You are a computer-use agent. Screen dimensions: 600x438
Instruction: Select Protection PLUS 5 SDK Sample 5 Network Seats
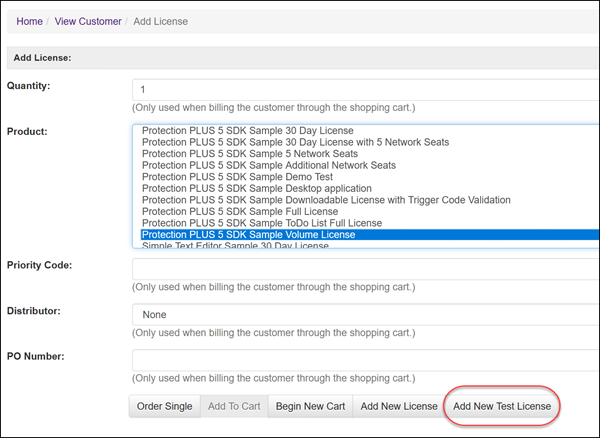[370, 153]
